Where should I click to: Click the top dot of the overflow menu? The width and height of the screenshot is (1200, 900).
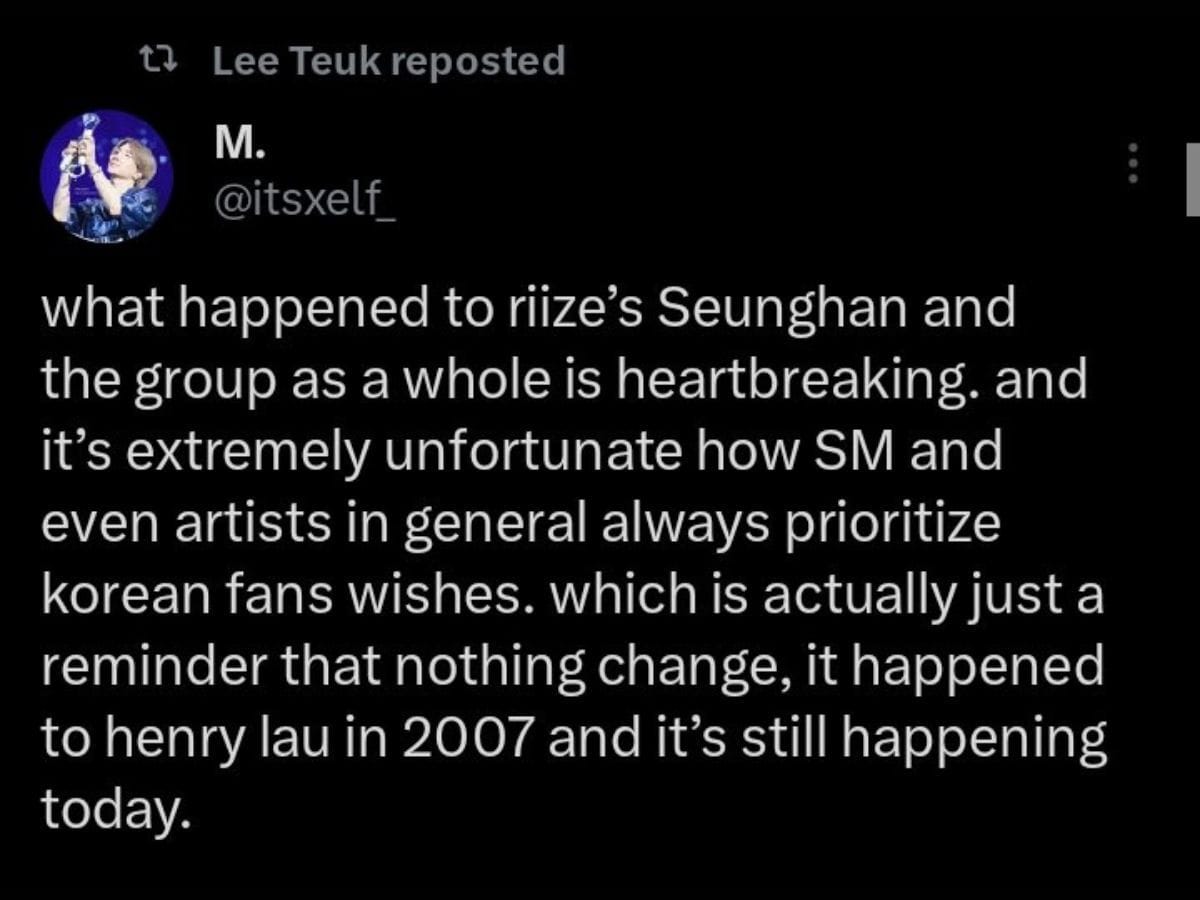pos(1133,147)
